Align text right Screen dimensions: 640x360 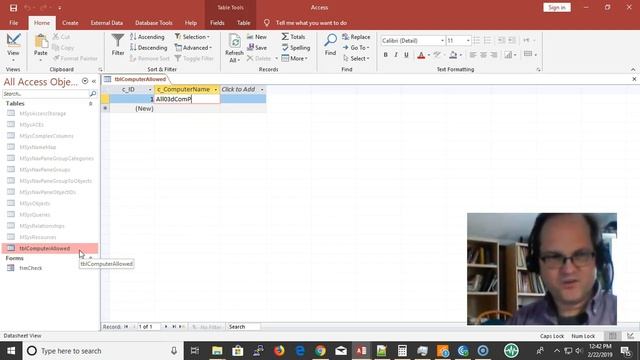point(494,55)
